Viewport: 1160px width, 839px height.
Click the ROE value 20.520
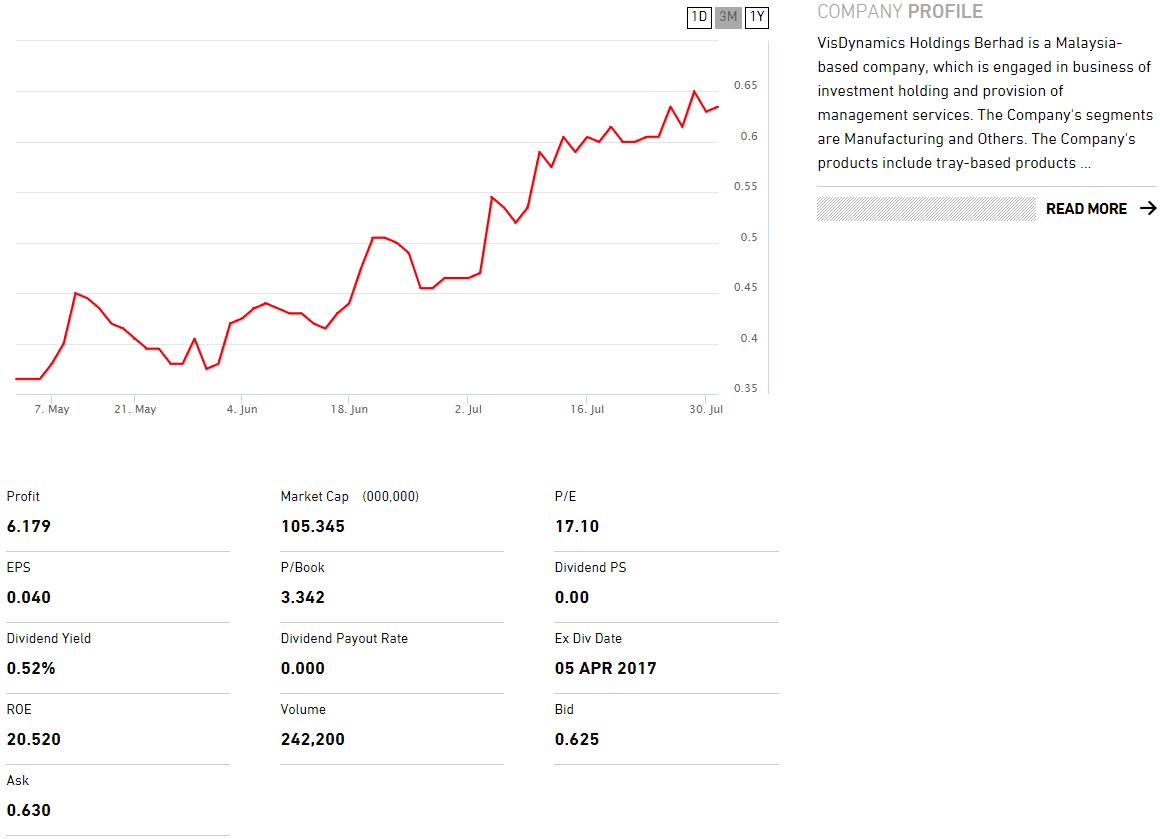pos(34,739)
